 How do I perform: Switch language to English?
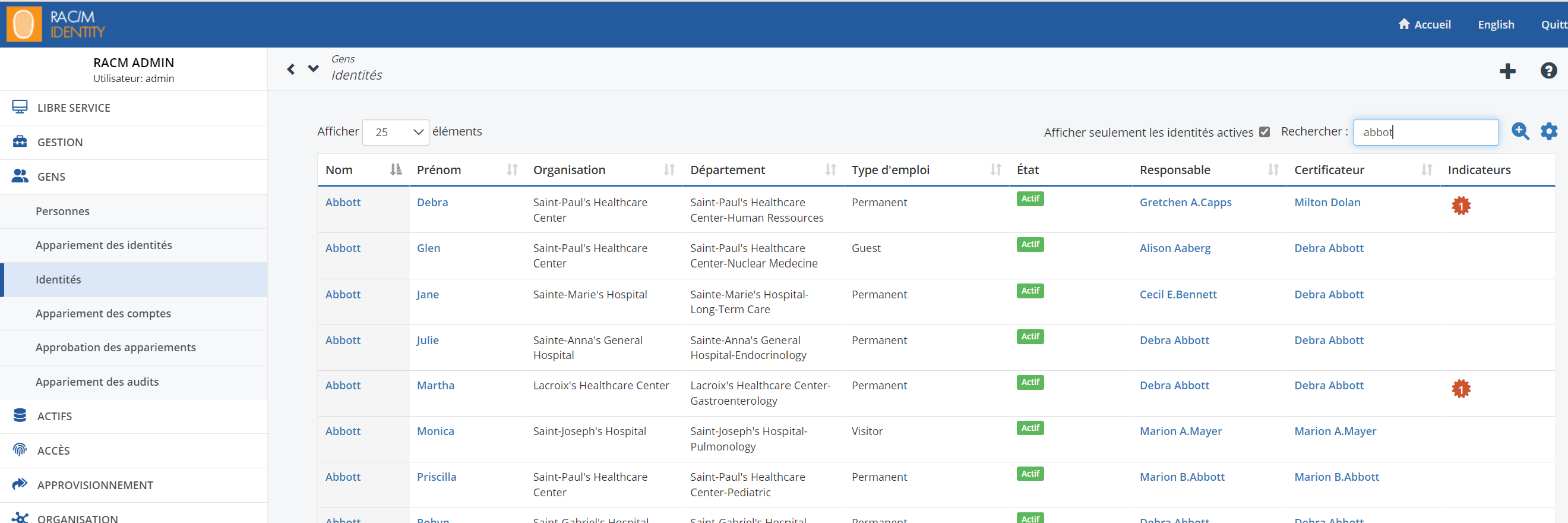pyautogui.click(x=1496, y=24)
